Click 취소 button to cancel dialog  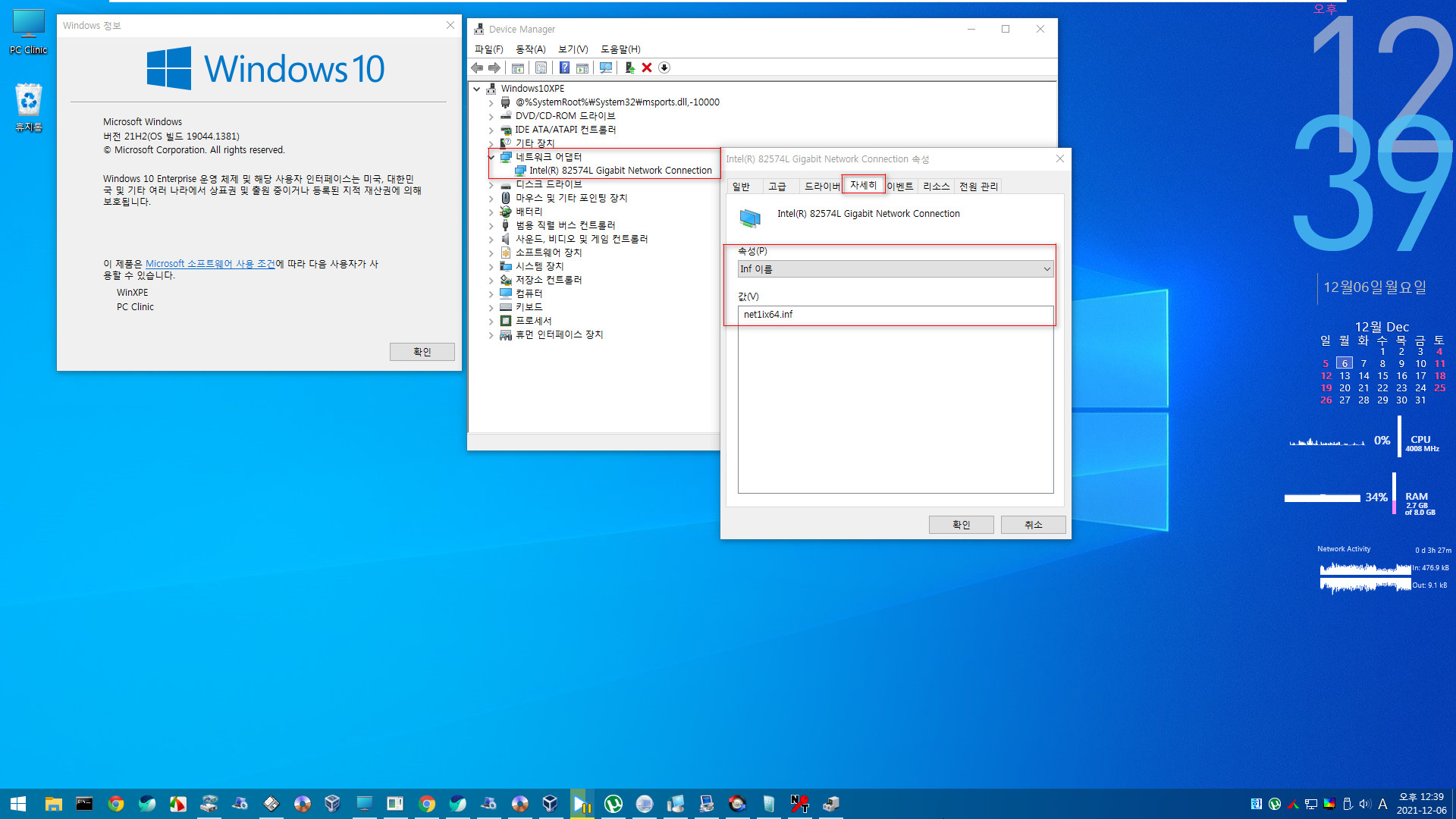tap(1033, 524)
